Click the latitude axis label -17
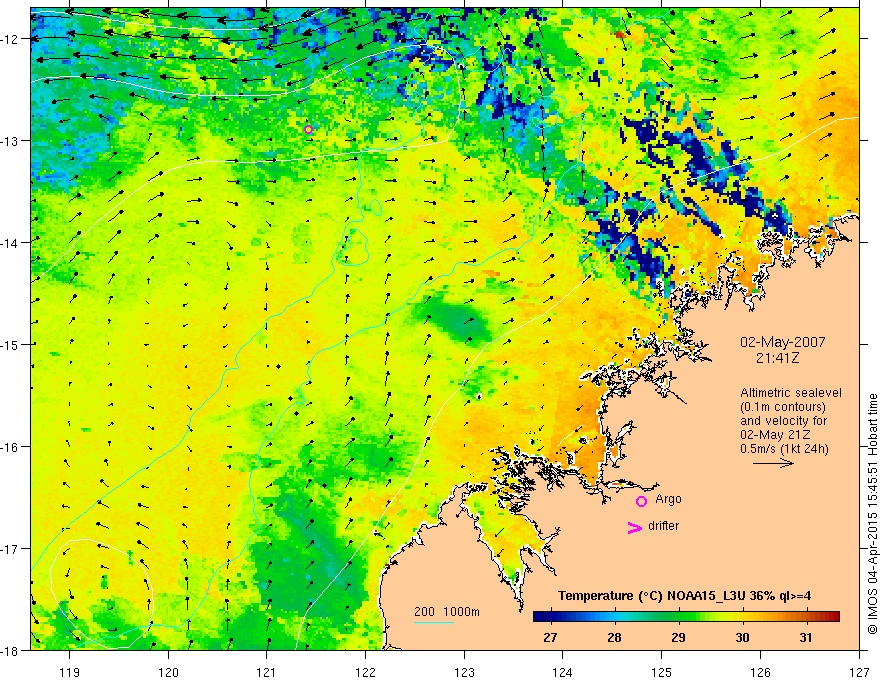Image resolution: width=880 pixels, height=680 pixels. 10,548
